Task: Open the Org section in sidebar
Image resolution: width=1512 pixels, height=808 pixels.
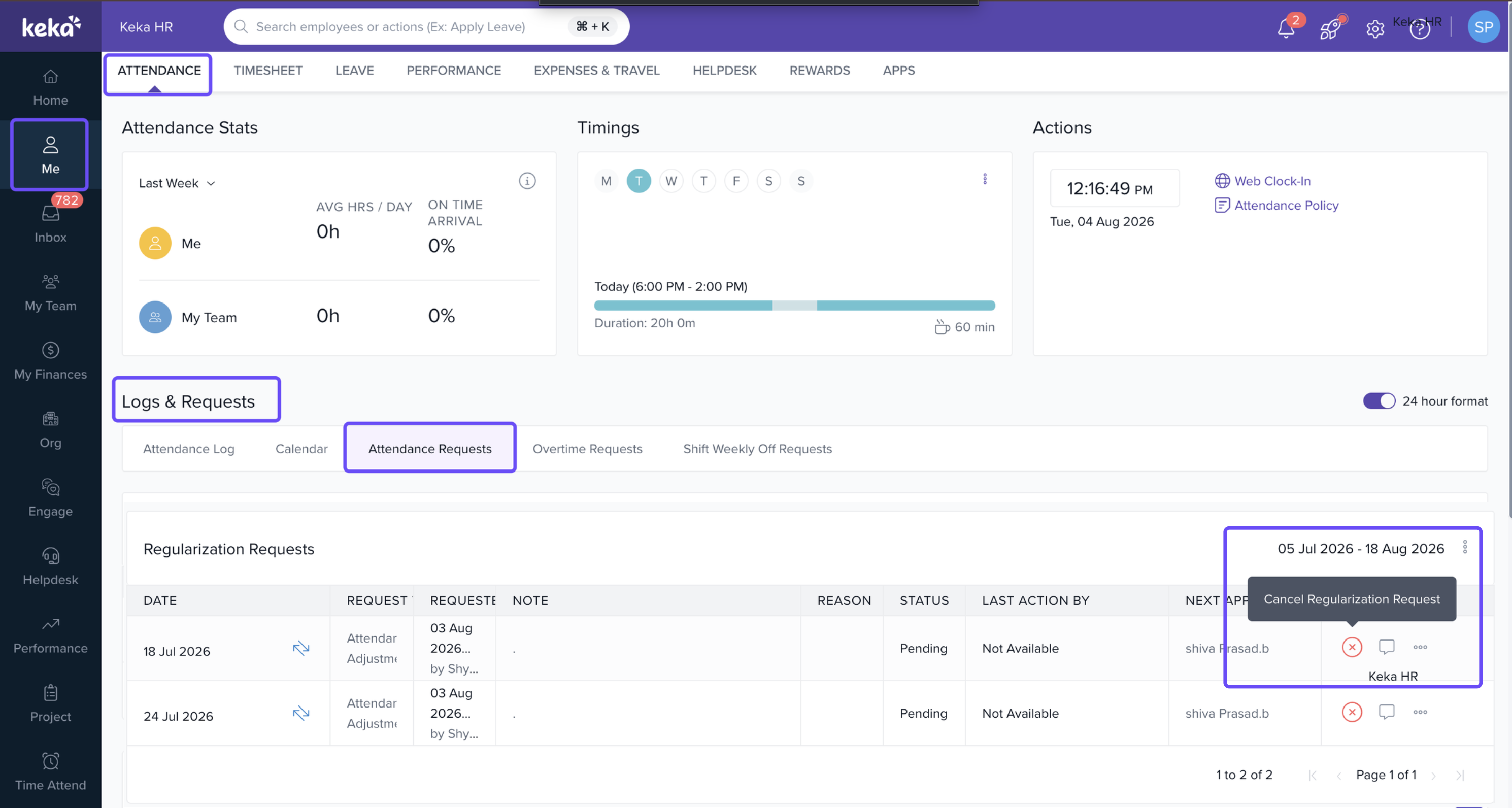Action: [50, 429]
